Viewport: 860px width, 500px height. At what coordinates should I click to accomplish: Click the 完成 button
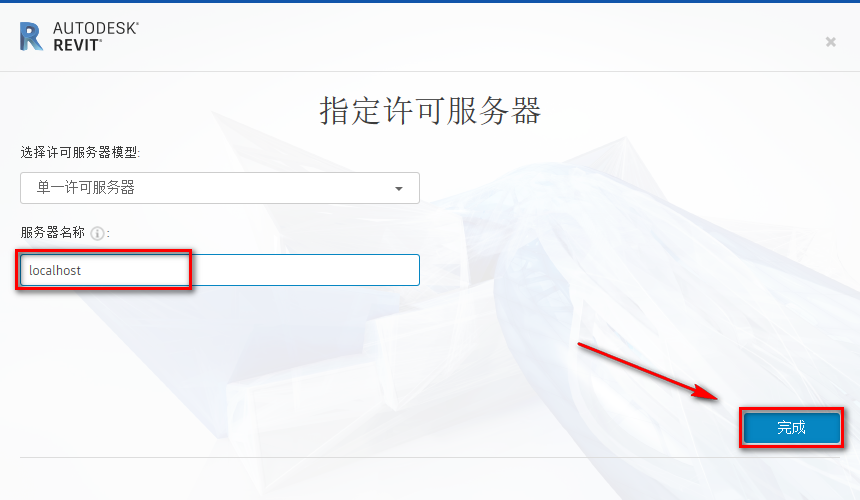(791, 428)
